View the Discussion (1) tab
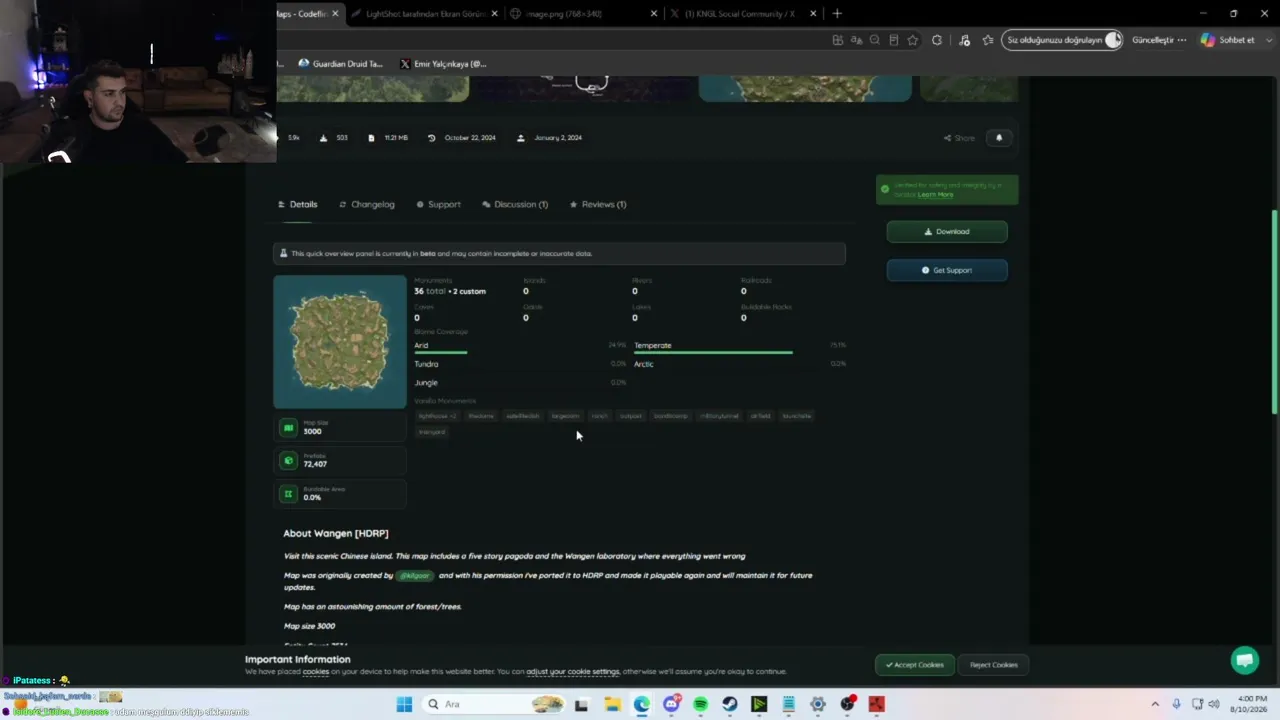This screenshot has height=720, width=1280. (x=515, y=204)
